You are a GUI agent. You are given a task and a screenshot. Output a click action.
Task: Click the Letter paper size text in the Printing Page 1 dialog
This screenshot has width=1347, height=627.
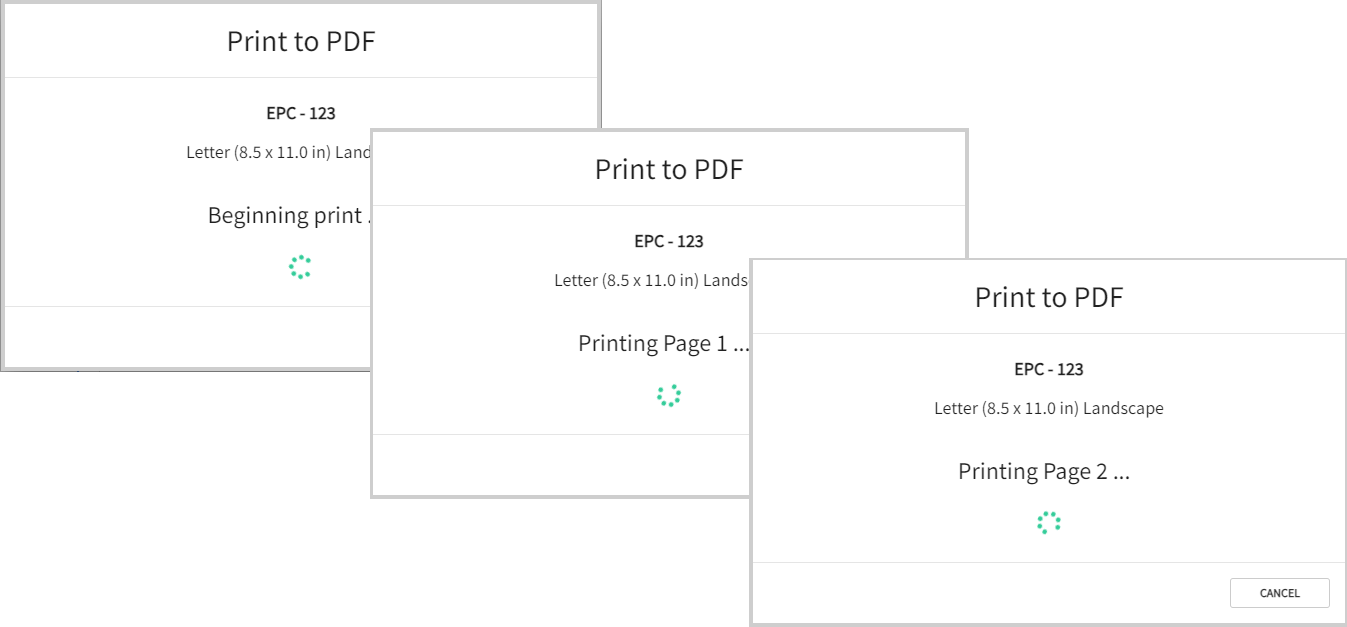click(651, 280)
